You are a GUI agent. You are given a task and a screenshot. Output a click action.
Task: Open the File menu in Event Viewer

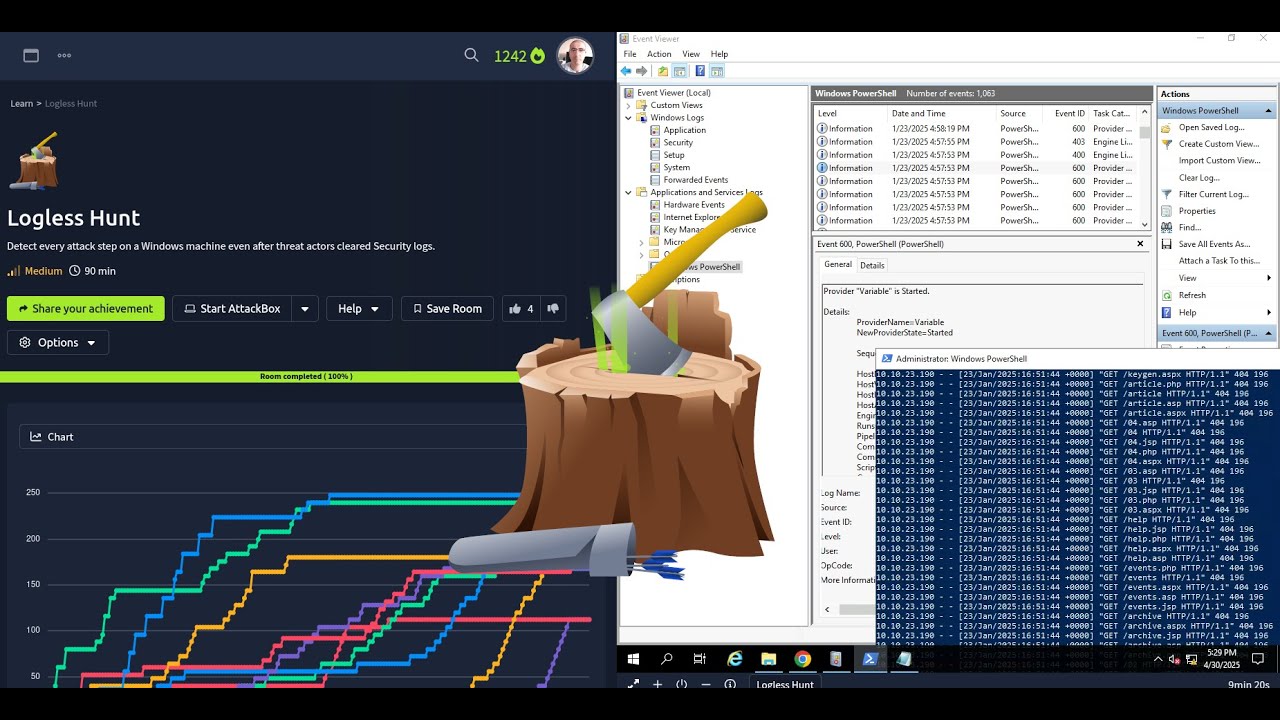coord(630,54)
